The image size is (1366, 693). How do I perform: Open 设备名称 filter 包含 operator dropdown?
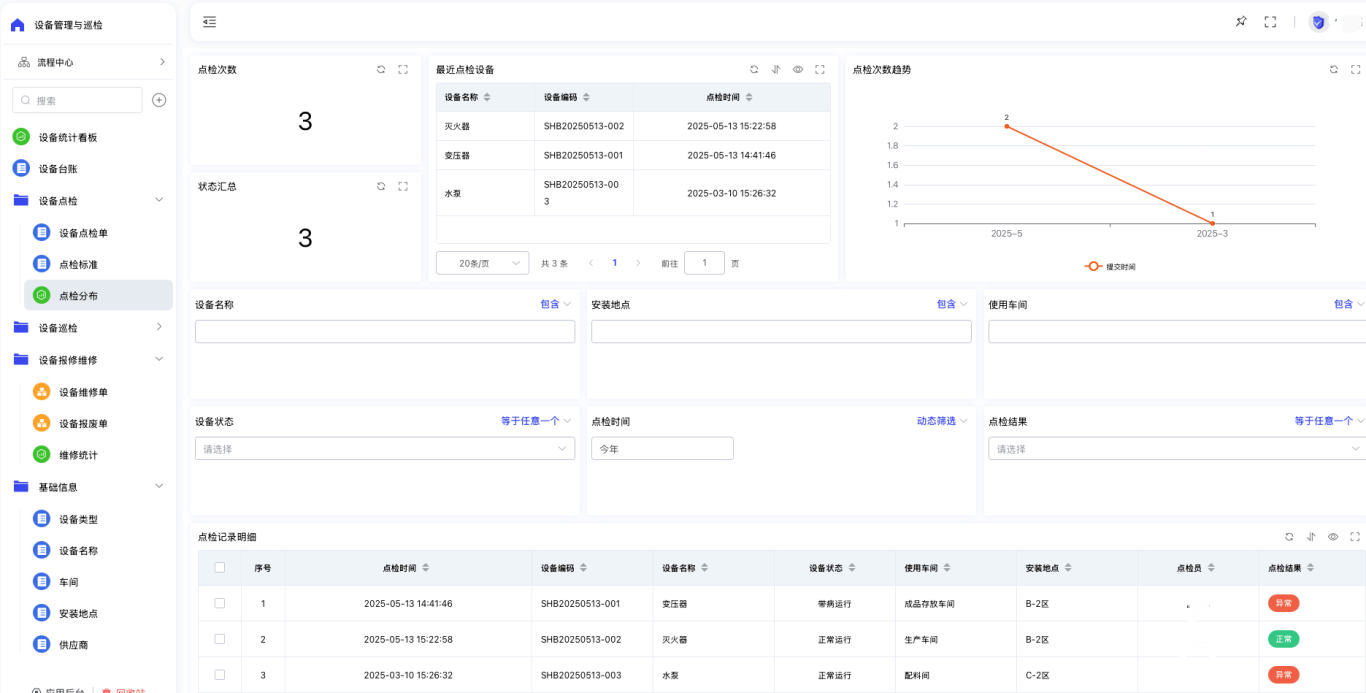pos(556,304)
